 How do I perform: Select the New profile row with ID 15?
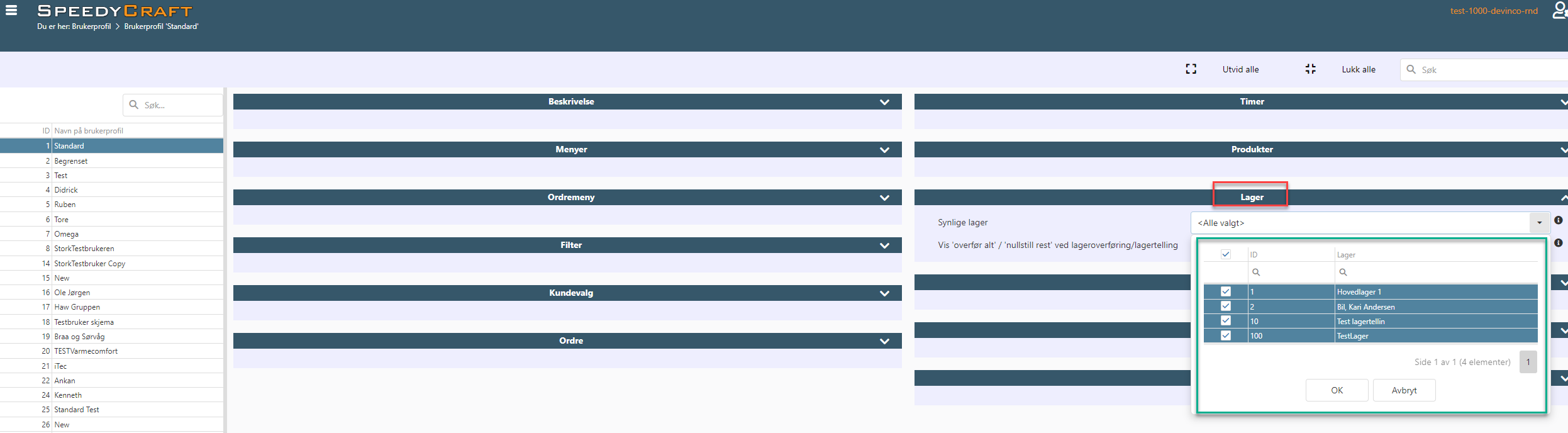[111, 278]
